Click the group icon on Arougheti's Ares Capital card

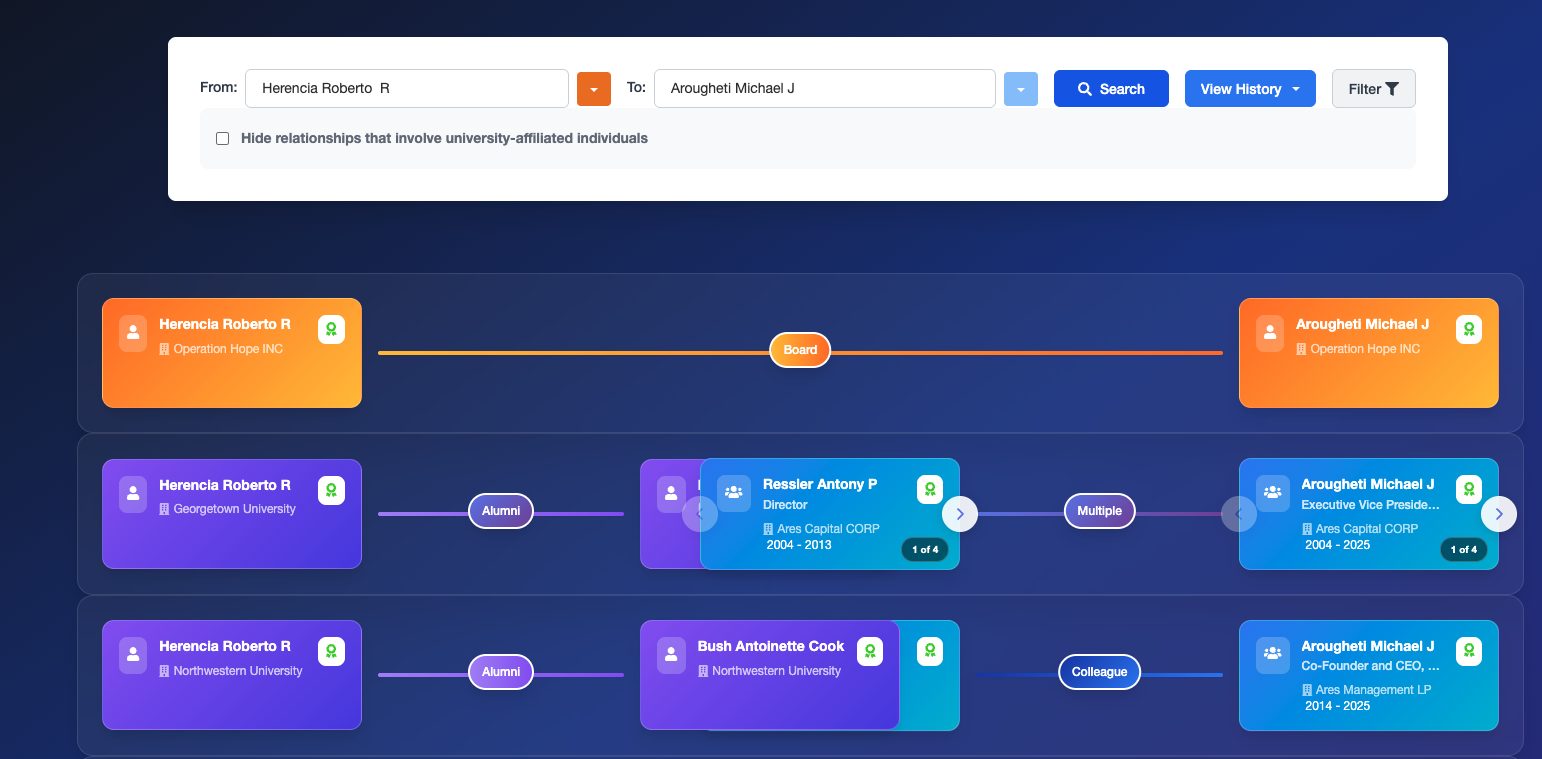point(1273,493)
